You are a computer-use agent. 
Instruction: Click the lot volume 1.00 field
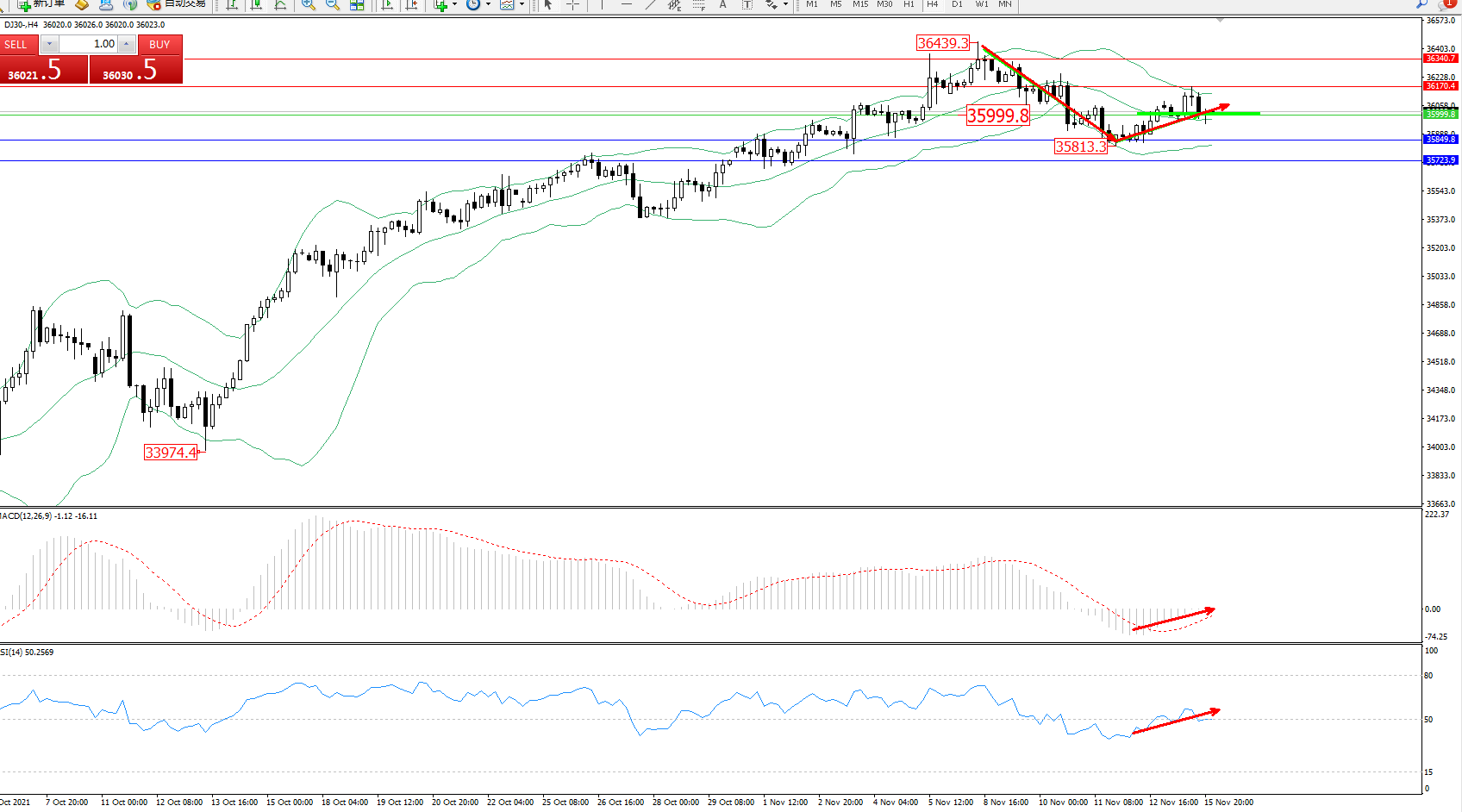pyautogui.click(x=88, y=44)
